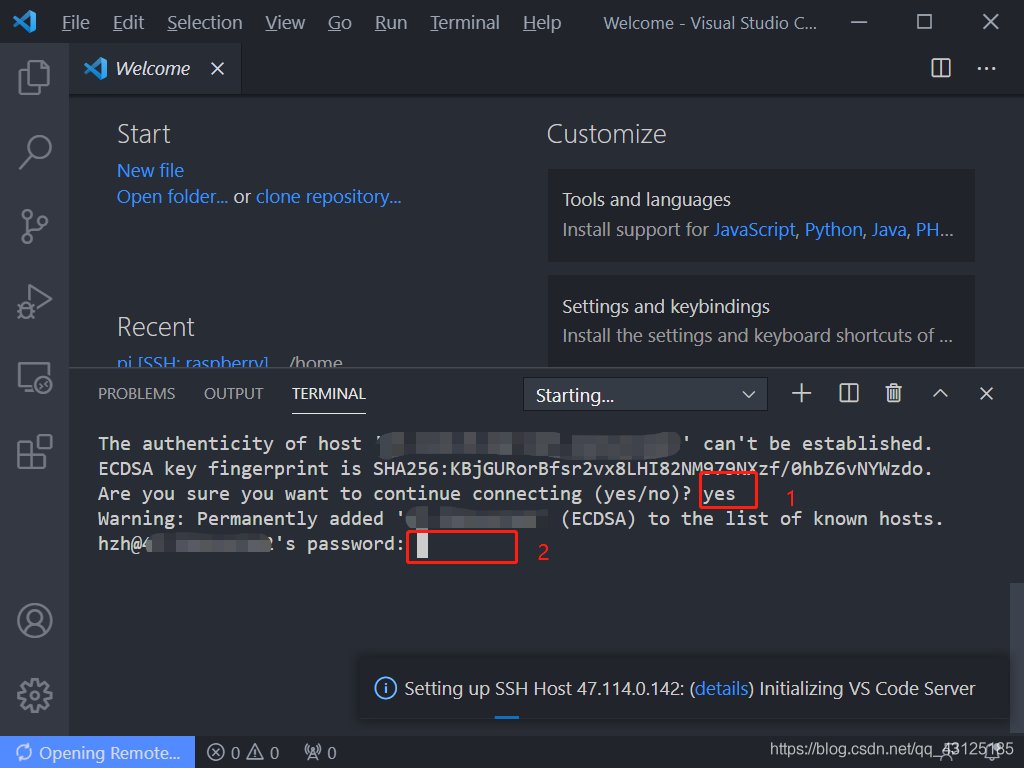
Task: Click the Open folder link
Action: coord(172,197)
